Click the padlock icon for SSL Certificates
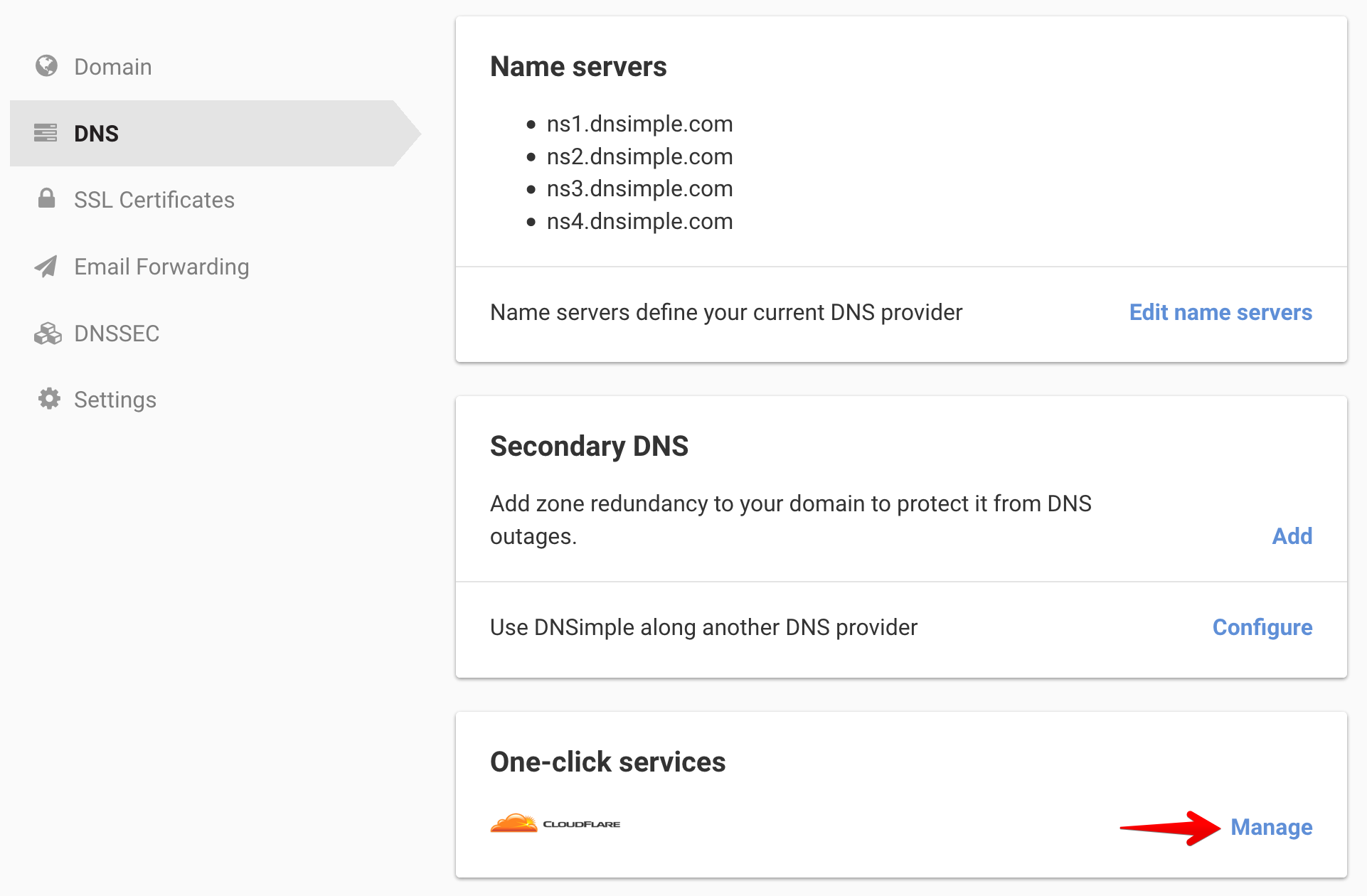 47,198
